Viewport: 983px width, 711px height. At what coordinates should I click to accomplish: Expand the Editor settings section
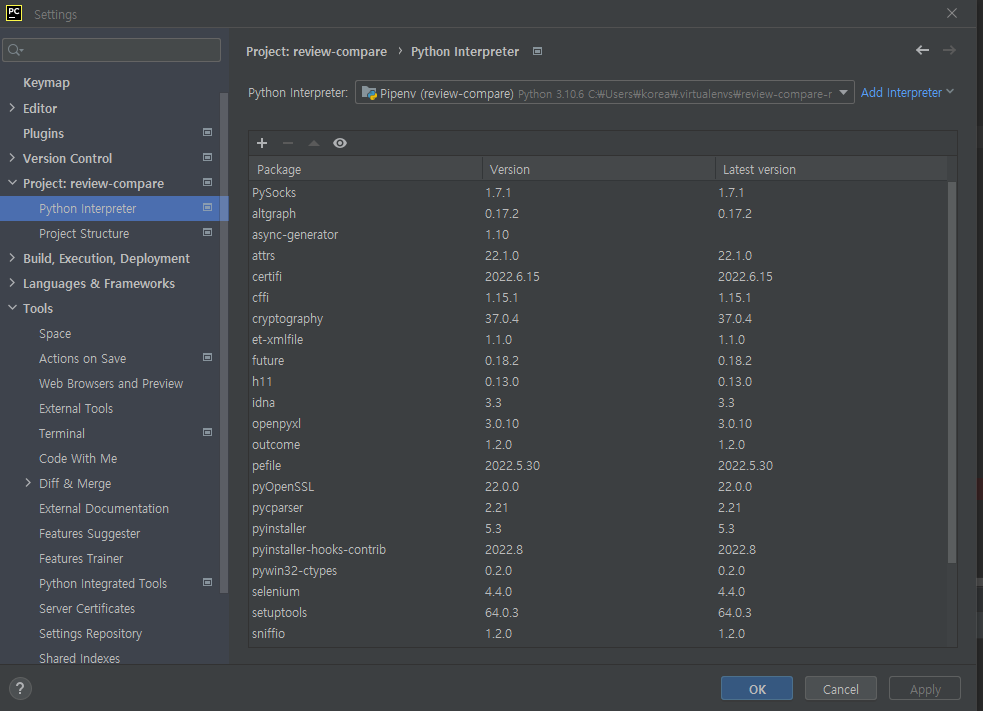(12, 108)
